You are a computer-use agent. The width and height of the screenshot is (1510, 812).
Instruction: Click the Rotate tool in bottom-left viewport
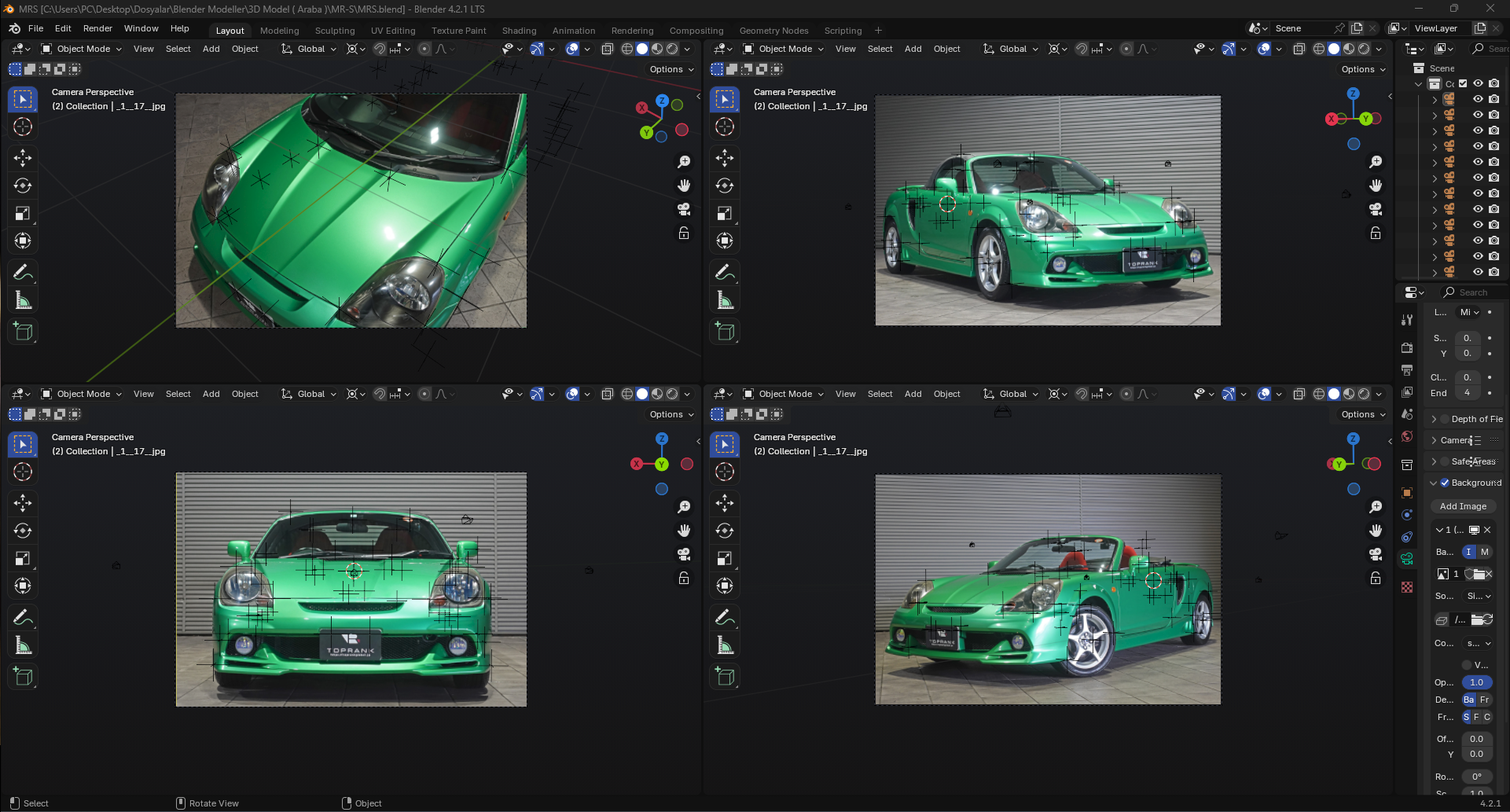coord(23,531)
